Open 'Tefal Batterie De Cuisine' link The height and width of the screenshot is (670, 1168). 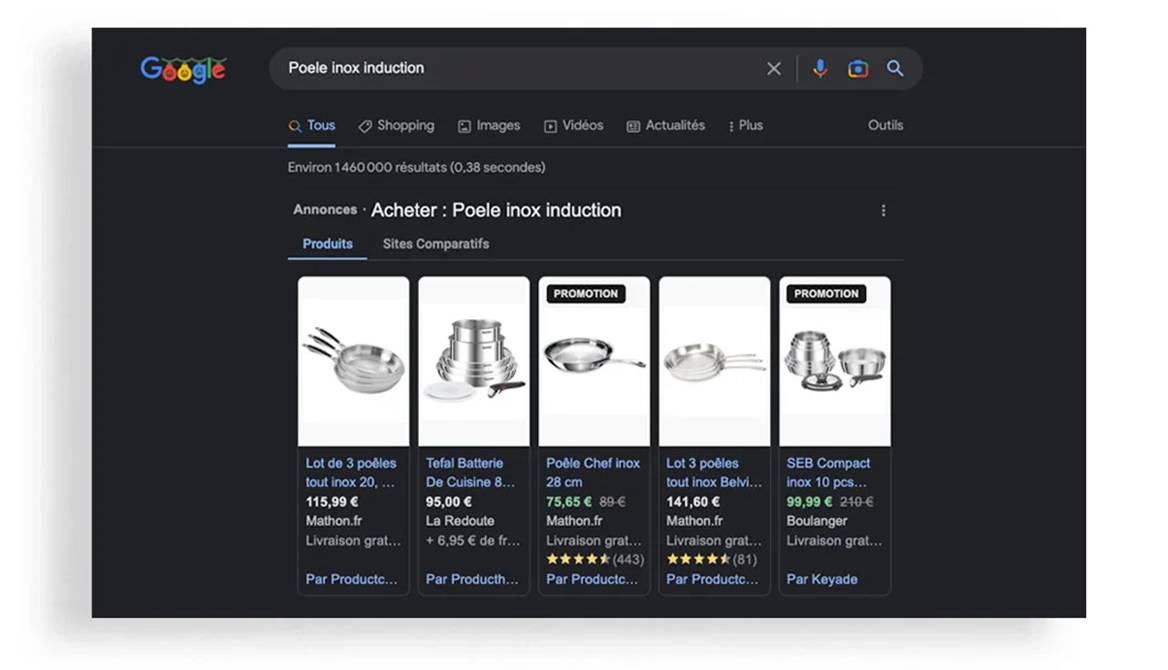point(470,473)
